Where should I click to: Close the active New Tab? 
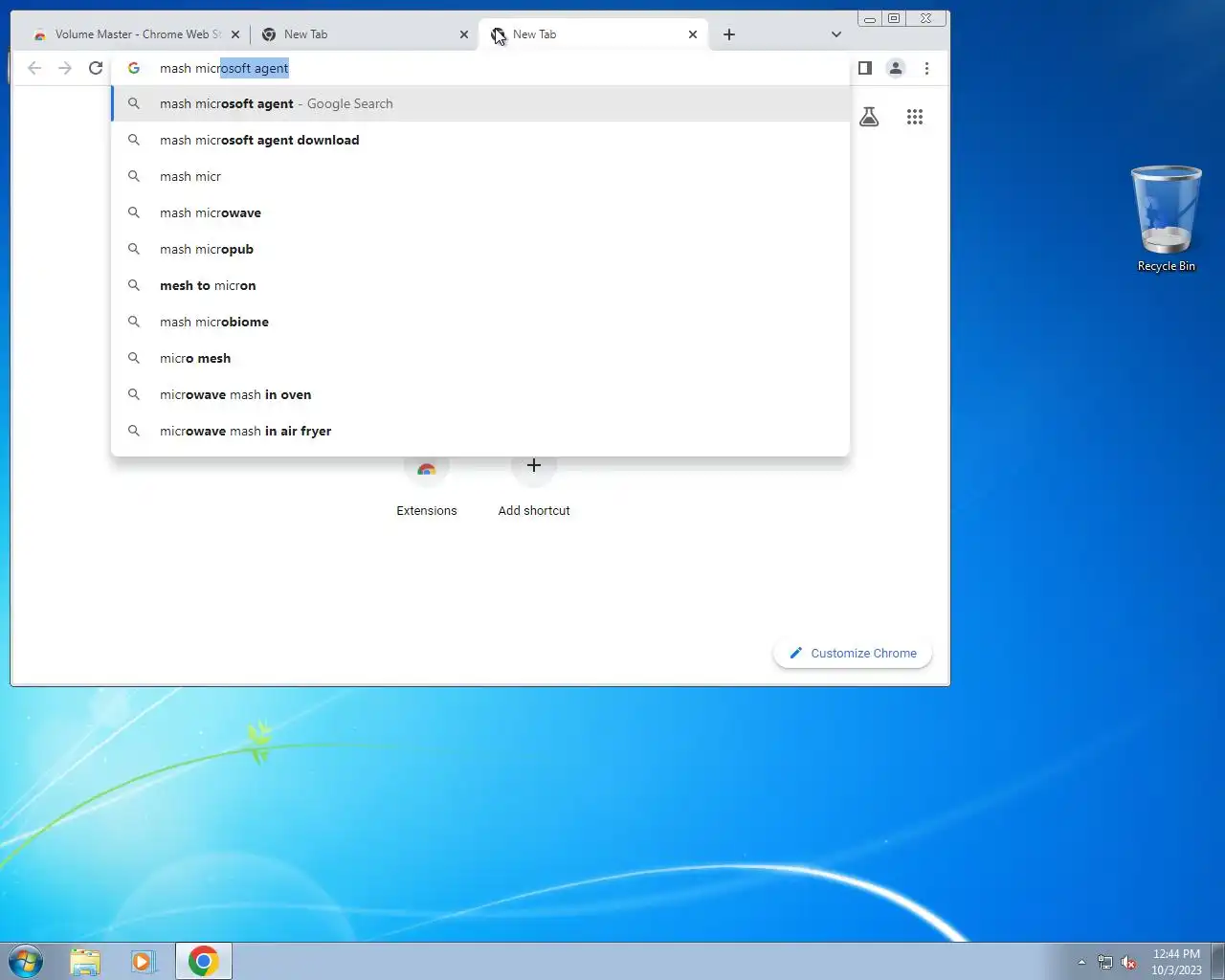click(x=693, y=34)
